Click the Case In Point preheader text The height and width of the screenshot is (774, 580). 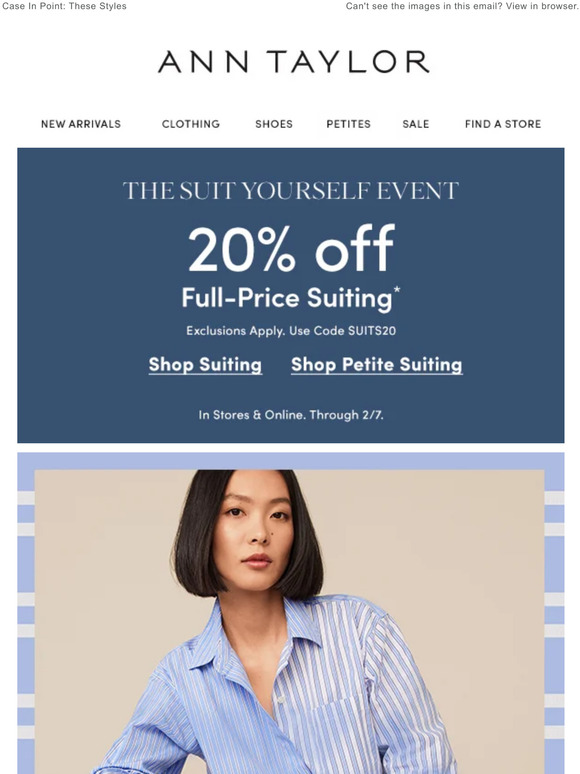coord(64,6)
